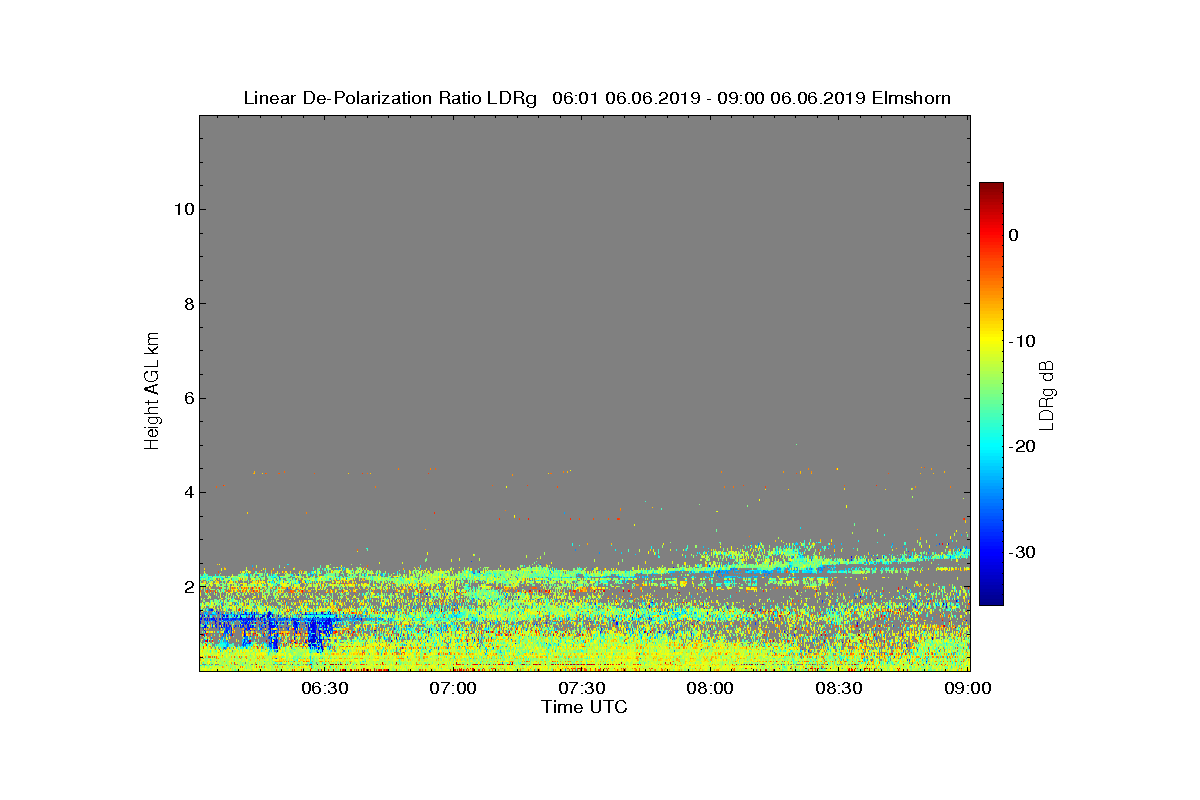Click the 08:30 time tick label
The height and width of the screenshot is (800, 1200).
pyautogui.click(x=840, y=688)
